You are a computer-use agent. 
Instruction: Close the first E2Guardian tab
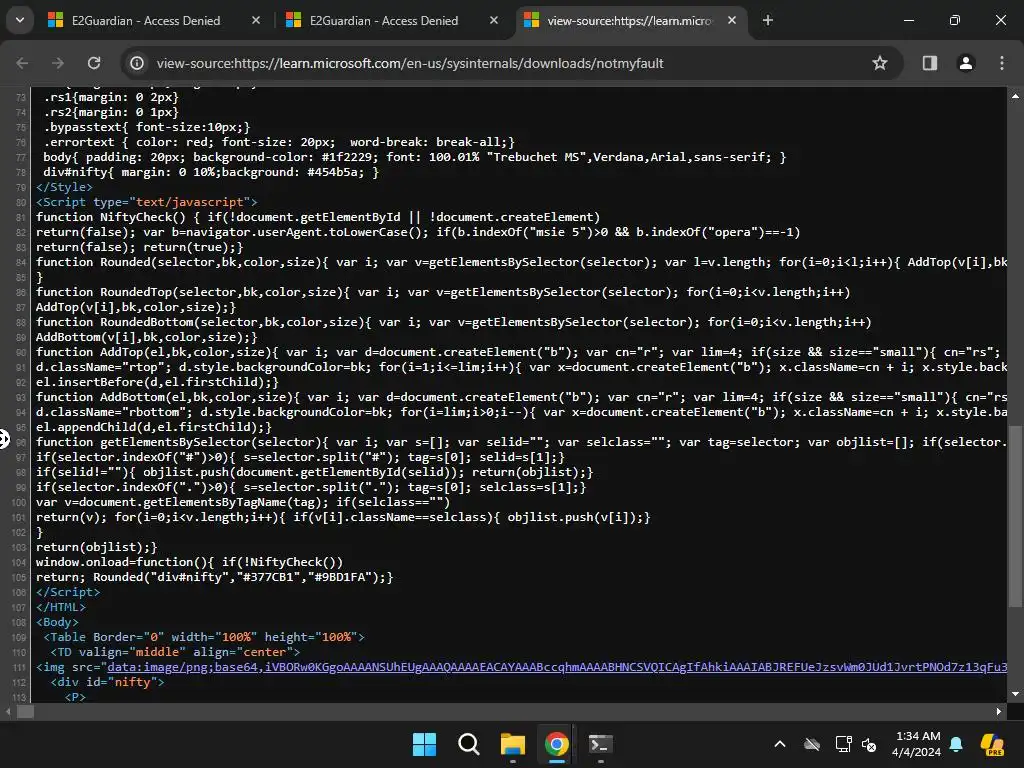pos(256,20)
